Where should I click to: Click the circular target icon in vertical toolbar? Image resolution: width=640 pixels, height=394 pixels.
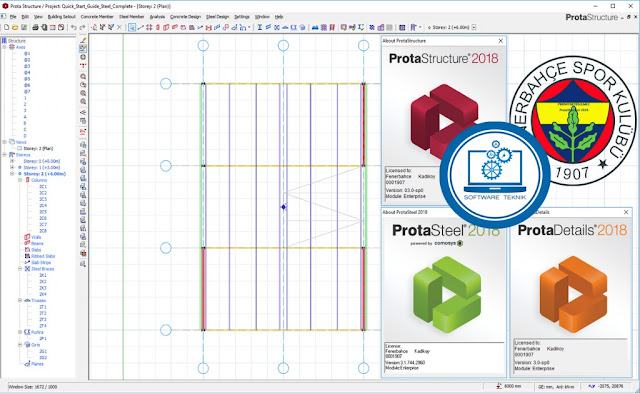tap(83, 57)
